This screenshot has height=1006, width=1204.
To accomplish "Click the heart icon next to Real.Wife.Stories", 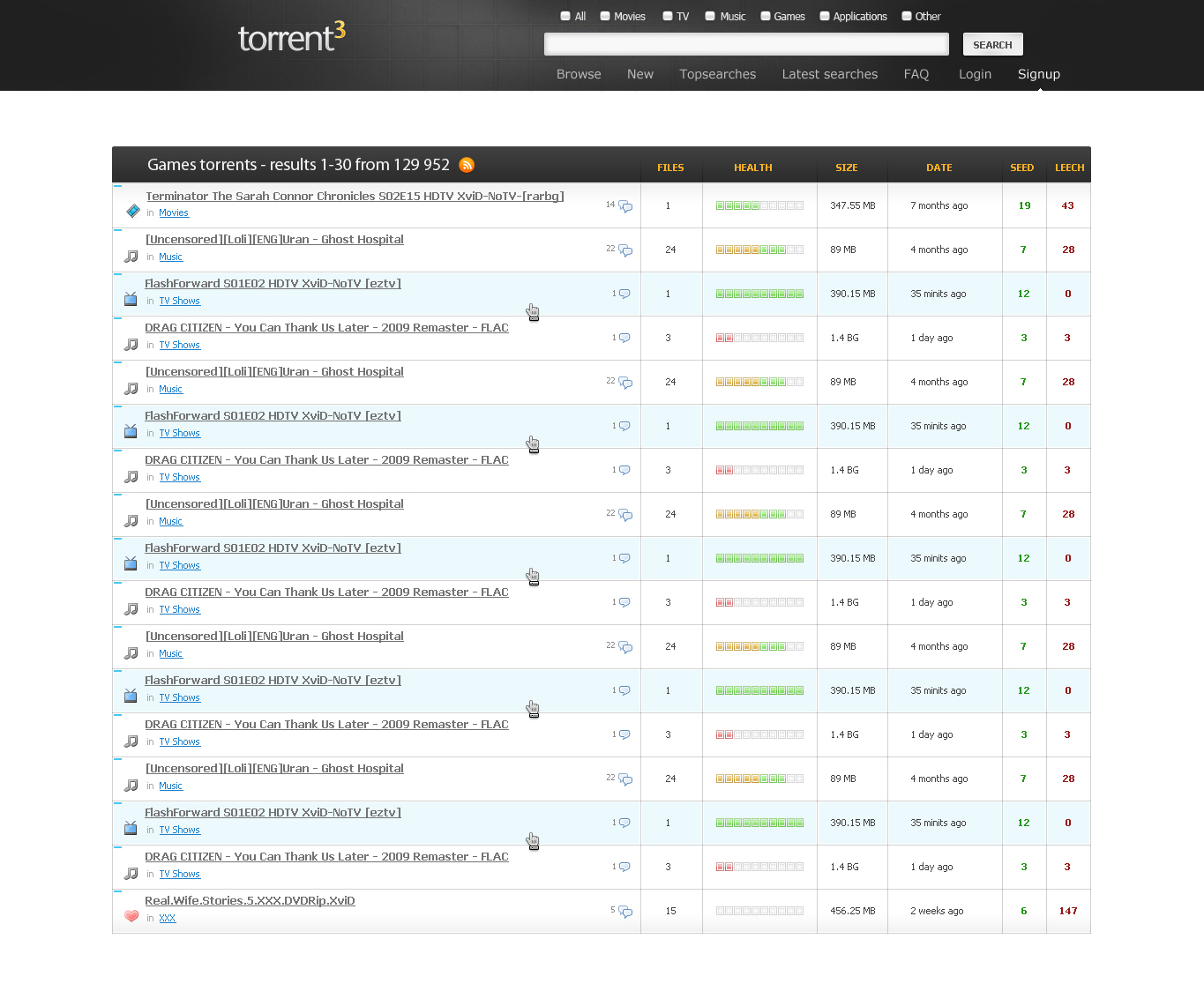I will (x=131, y=916).
